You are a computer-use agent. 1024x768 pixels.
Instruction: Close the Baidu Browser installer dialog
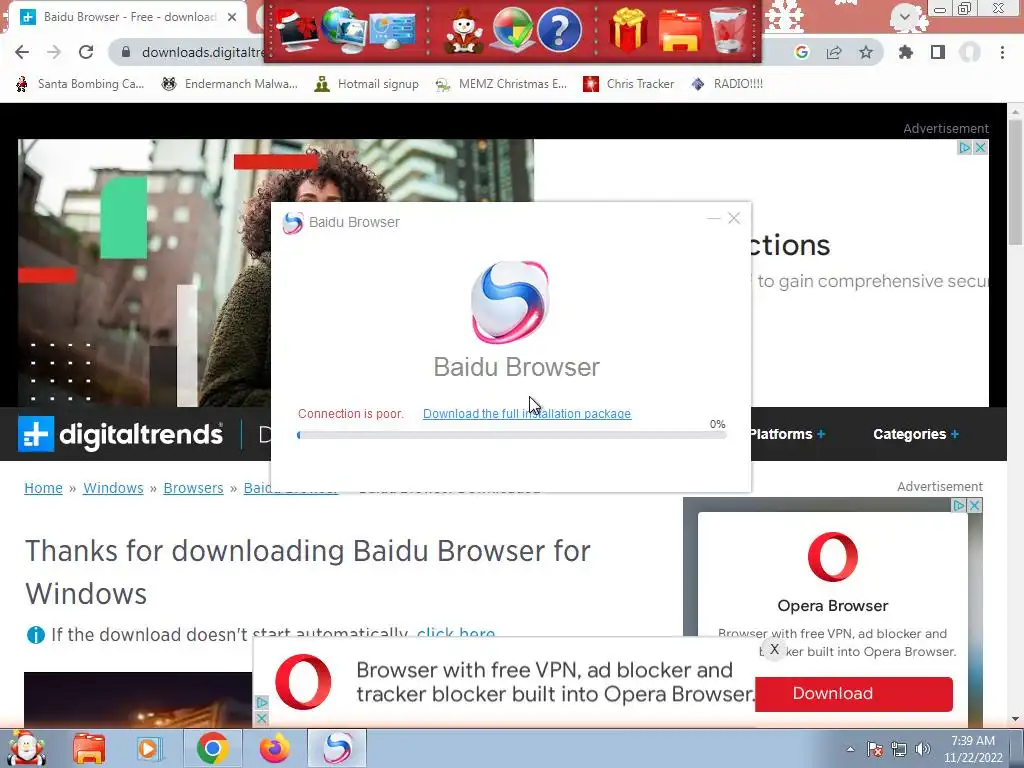(x=734, y=218)
